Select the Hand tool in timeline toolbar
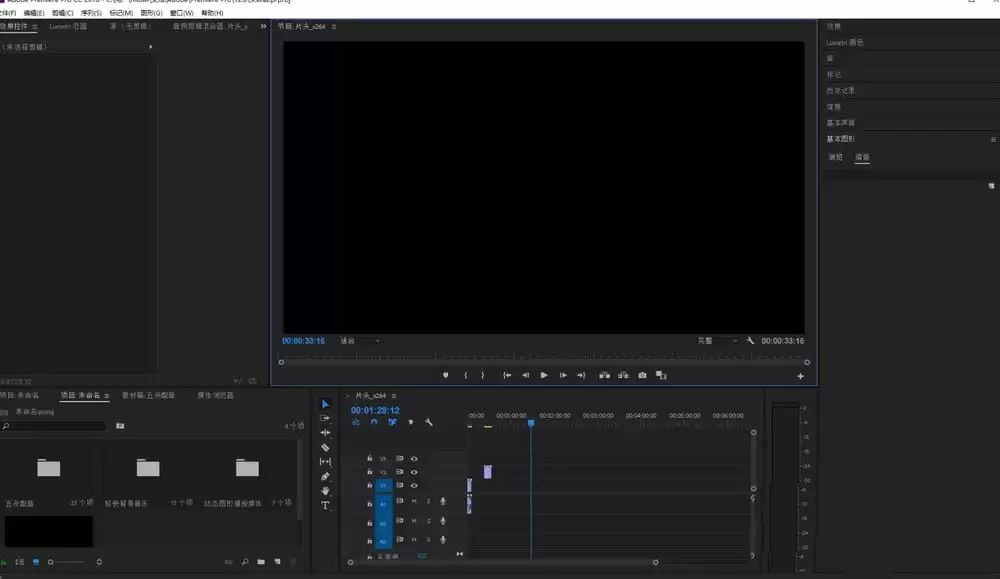1000x579 pixels. click(x=325, y=491)
